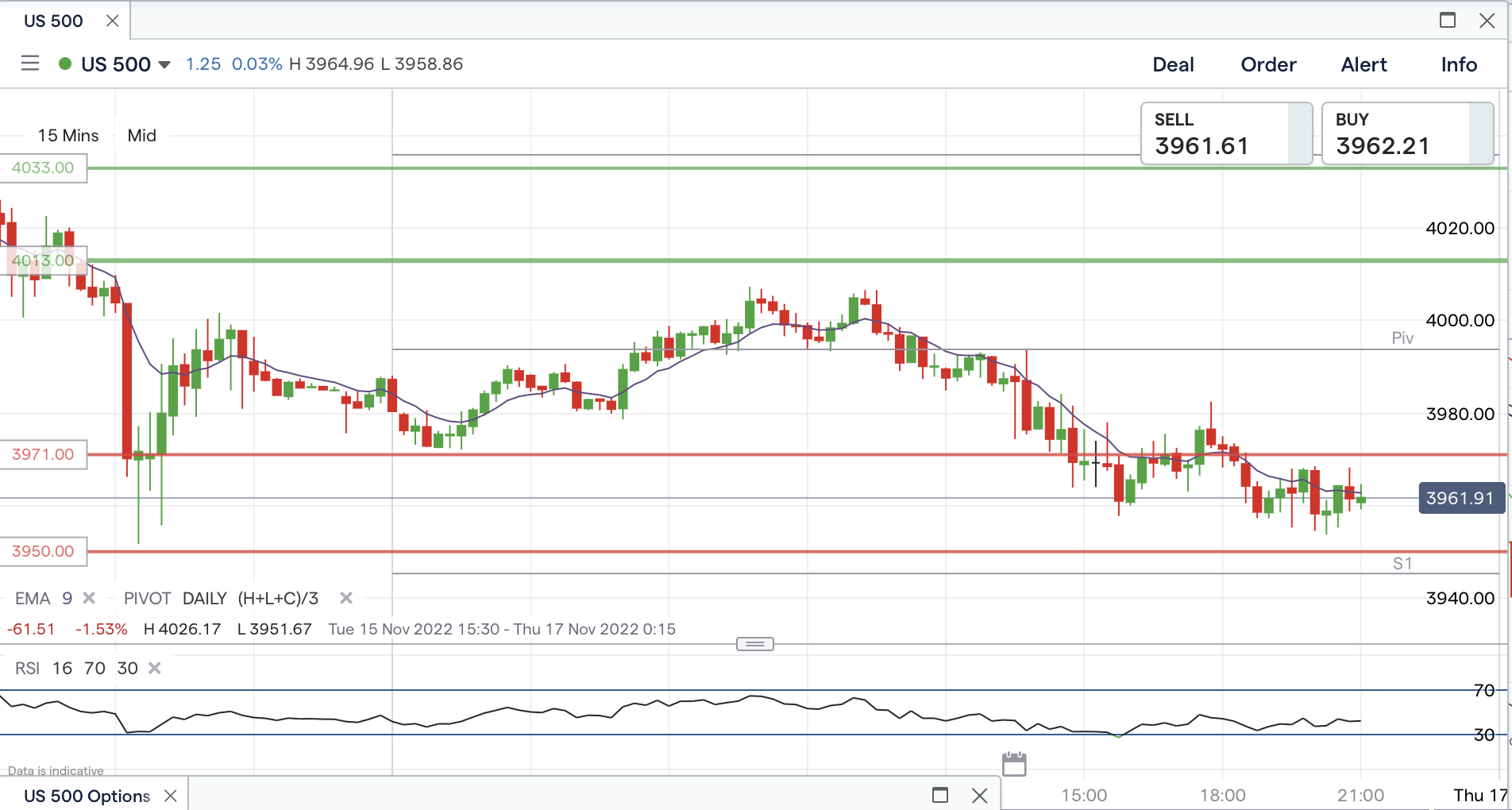Open the hamburger menu beside US 500

[x=30, y=64]
